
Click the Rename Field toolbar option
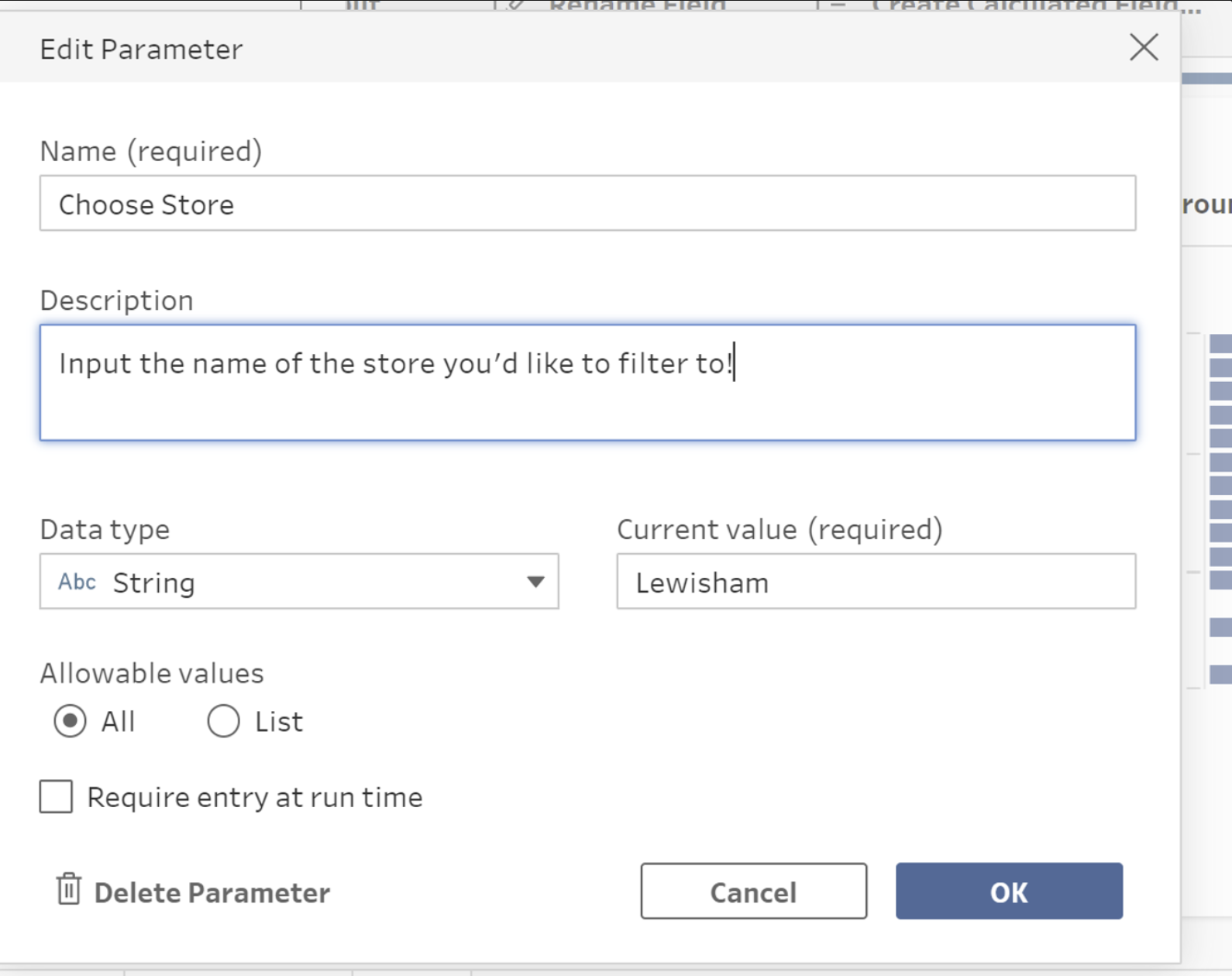[637, 5]
